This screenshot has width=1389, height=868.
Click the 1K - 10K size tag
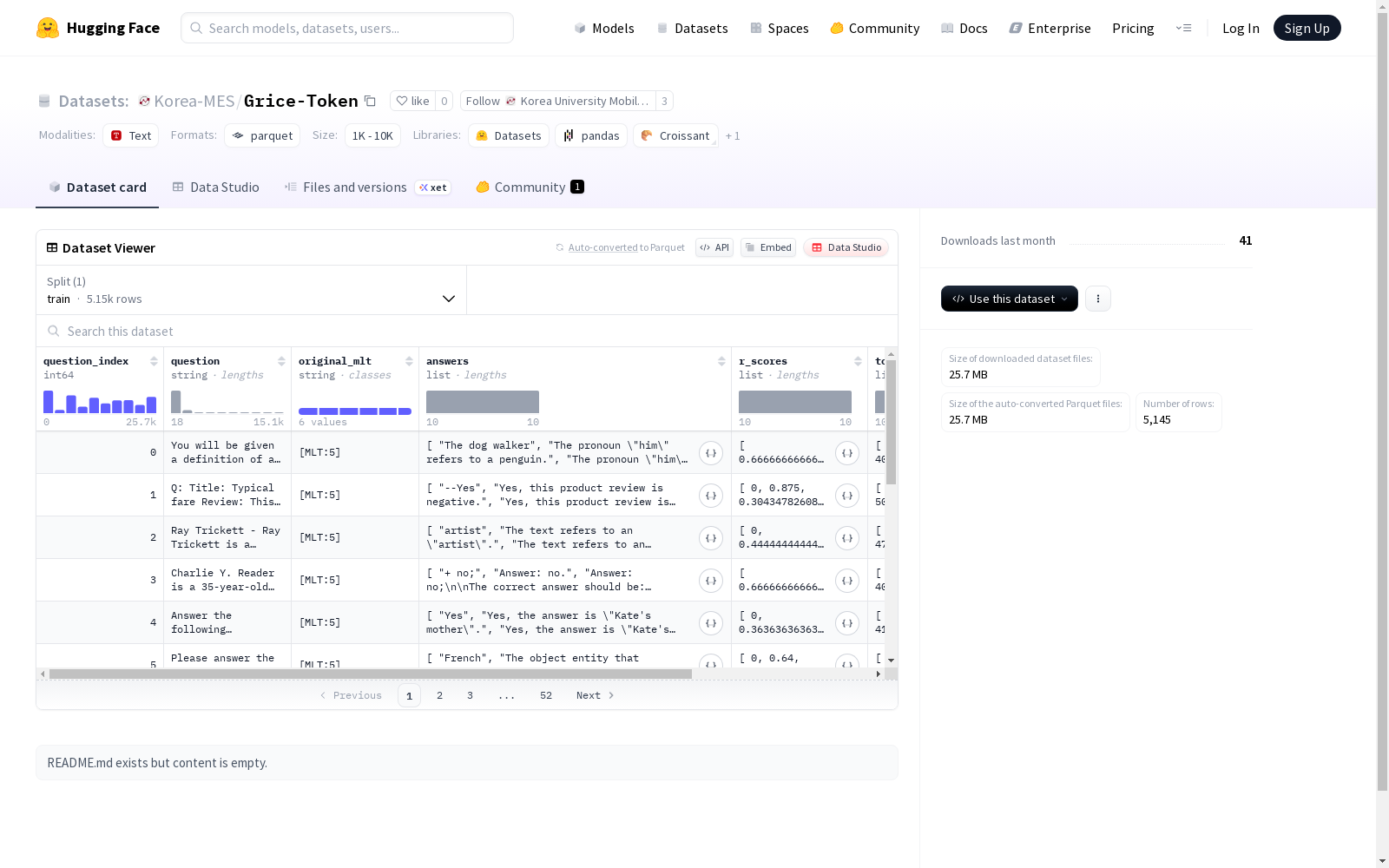tap(372, 135)
